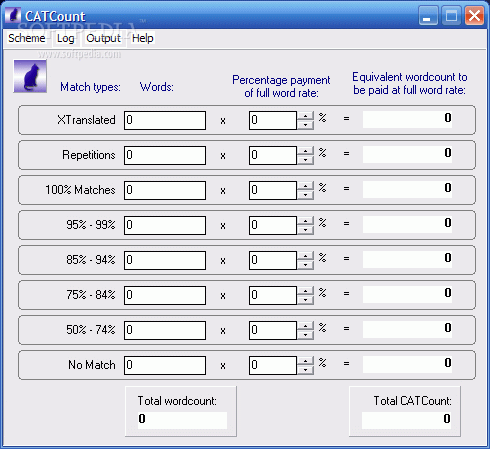Open the Log menu
The height and width of the screenshot is (449, 490).
[x=65, y=38]
